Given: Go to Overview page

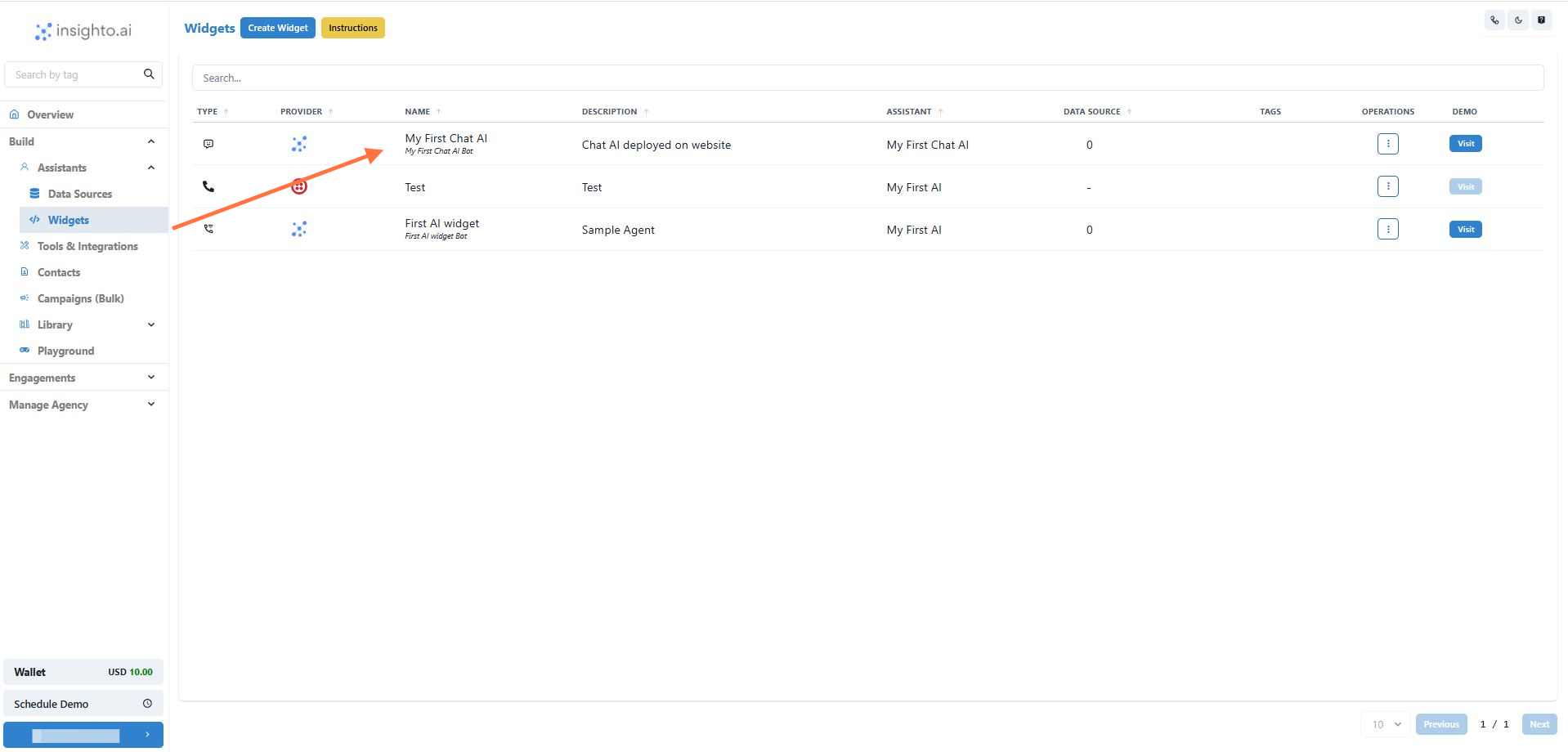Looking at the screenshot, I should (x=50, y=114).
